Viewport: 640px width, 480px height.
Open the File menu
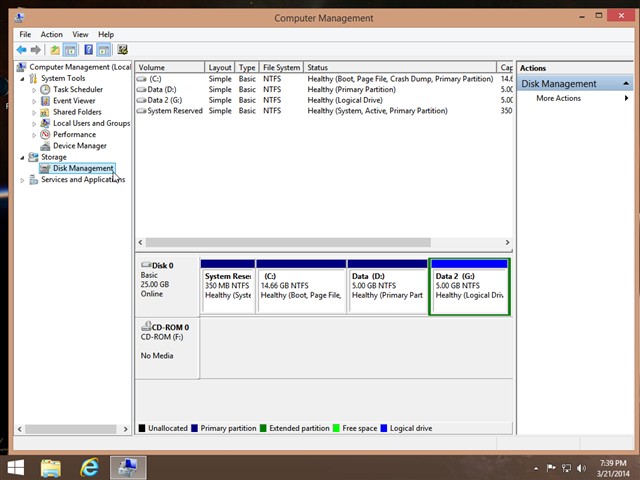pos(25,34)
